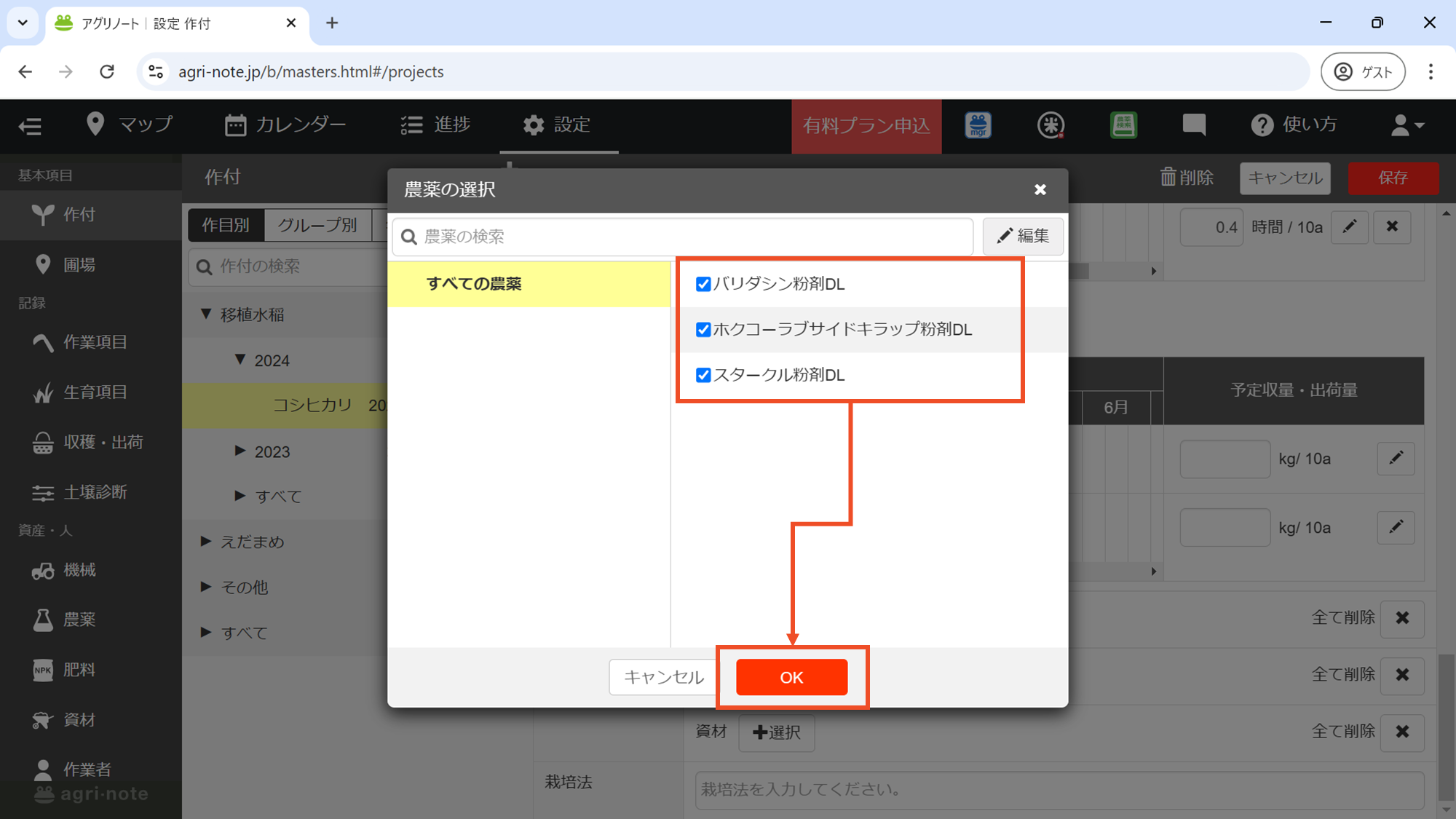Uncheck バリダシン粉剤DL checkbox
1456x819 pixels.
coord(703,284)
